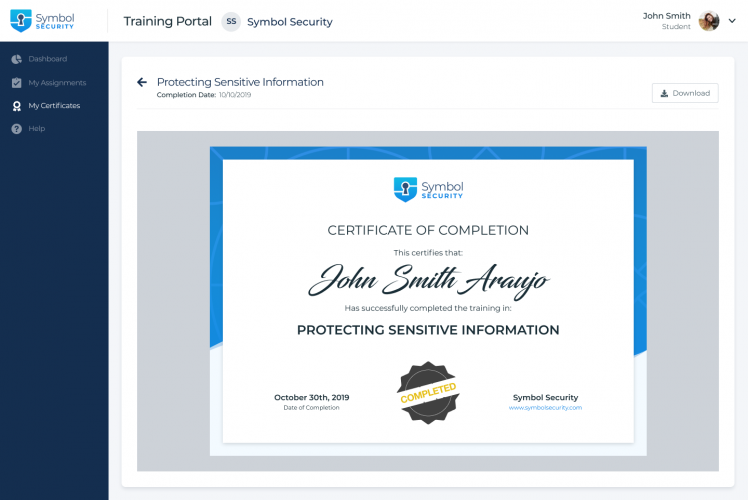The image size is (748, 500).
Task: Click the Symbol Security logo on certificate
Action: (x=428, y=189)
